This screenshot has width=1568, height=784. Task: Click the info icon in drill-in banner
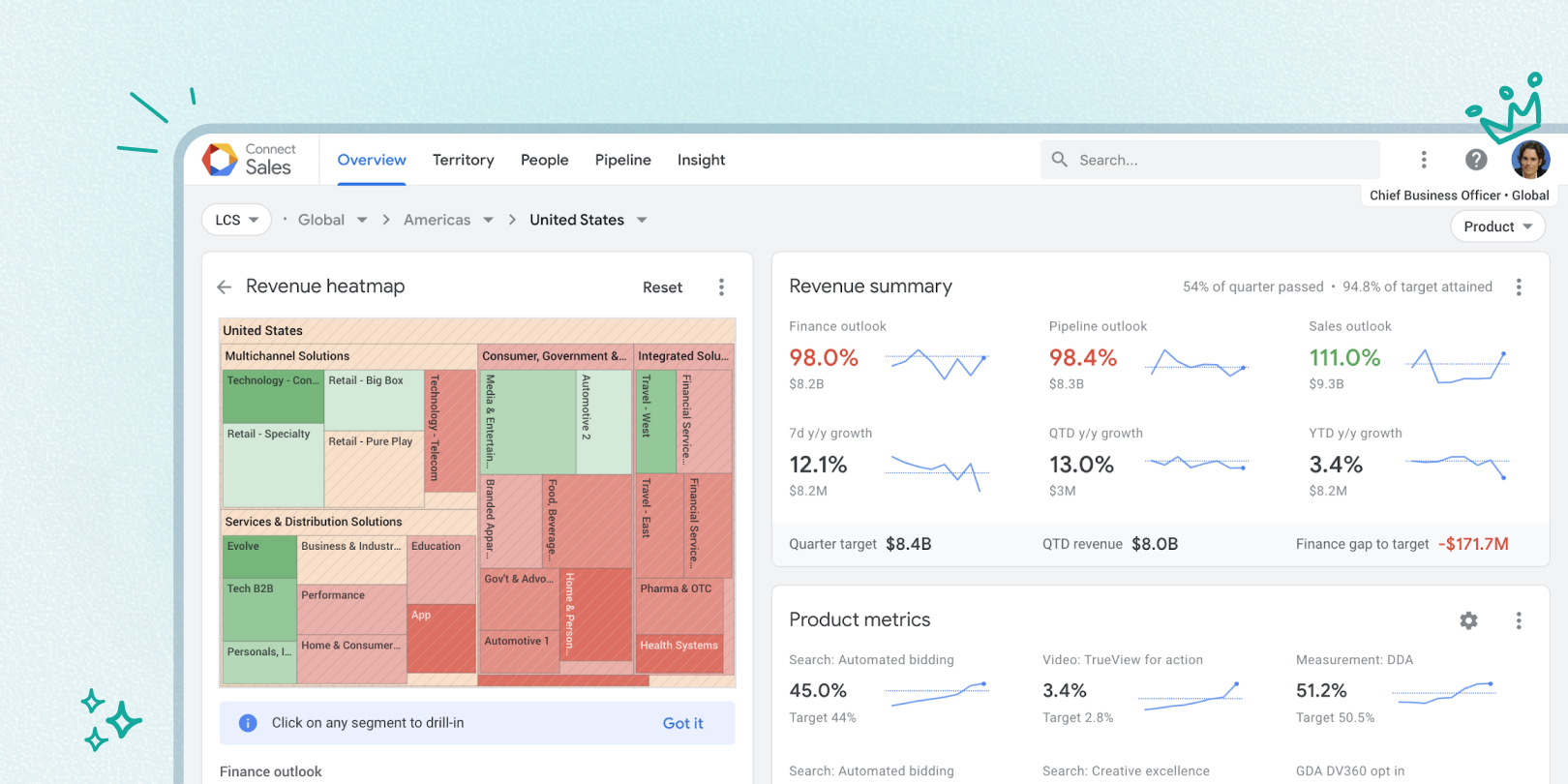point(248,723)
